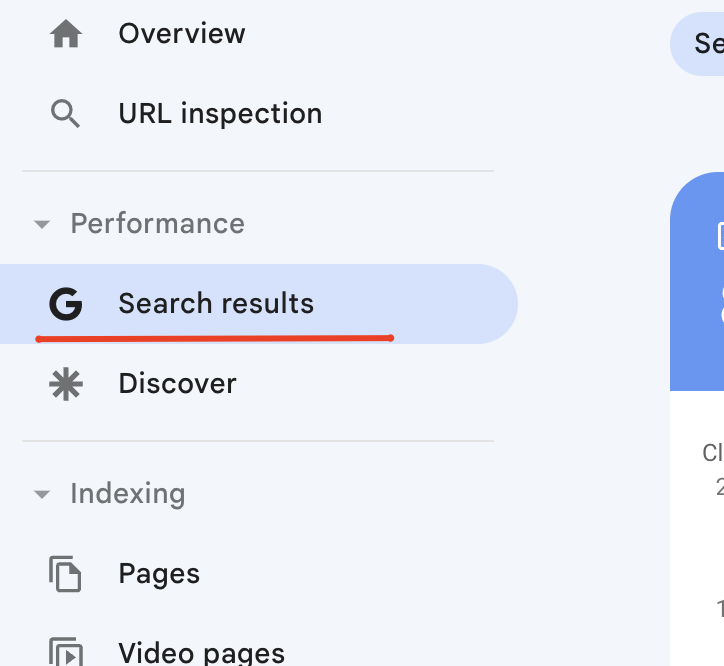Click the Performance section heading
Viewport: 724px width, 666px height.
(x=157, y=224)
